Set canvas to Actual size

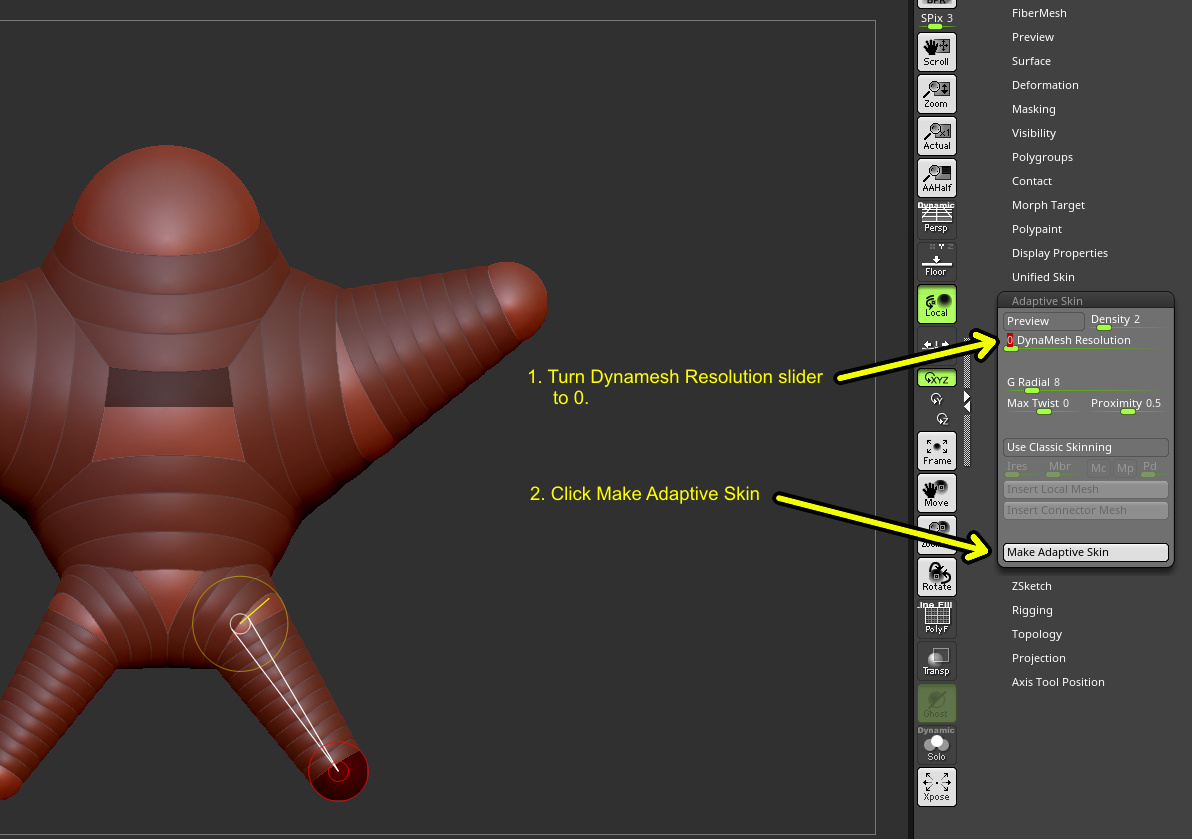pyautogui.click(x=937, y=136)
